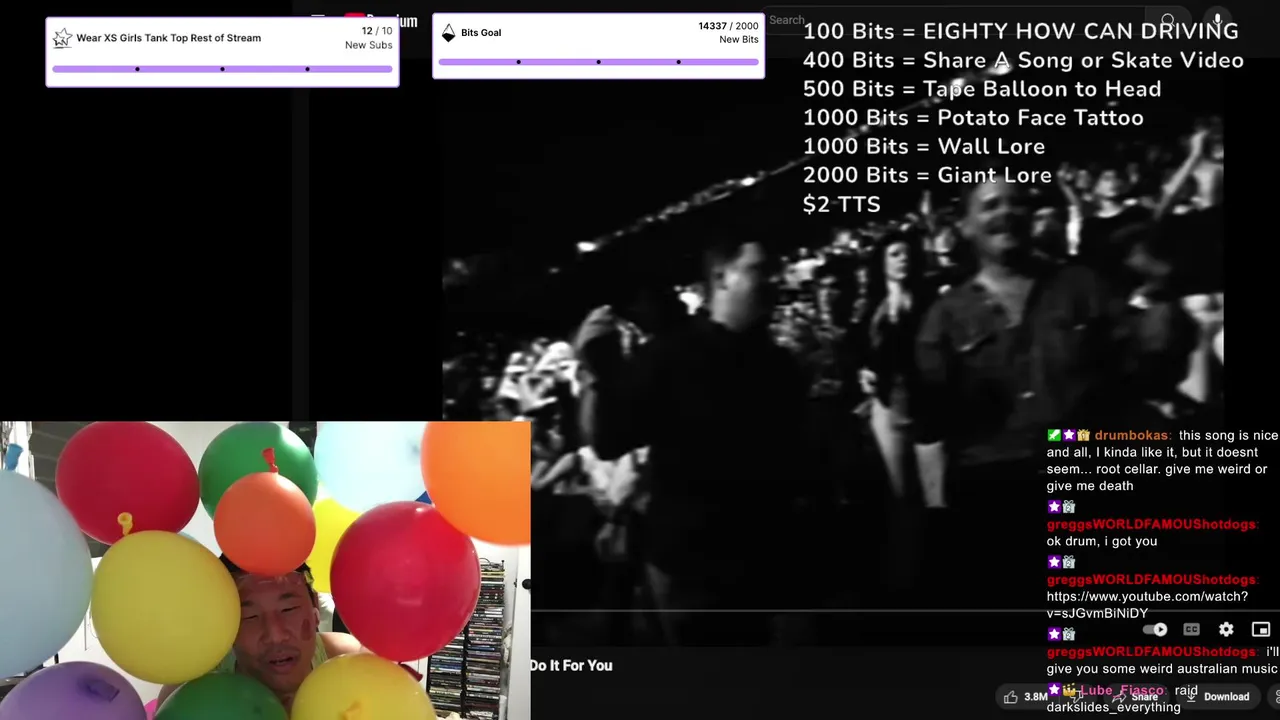Viewport: 1280px width, 720px height.
Task: Switch to miniplayer mode
Action: click(x=1261, y=630)
